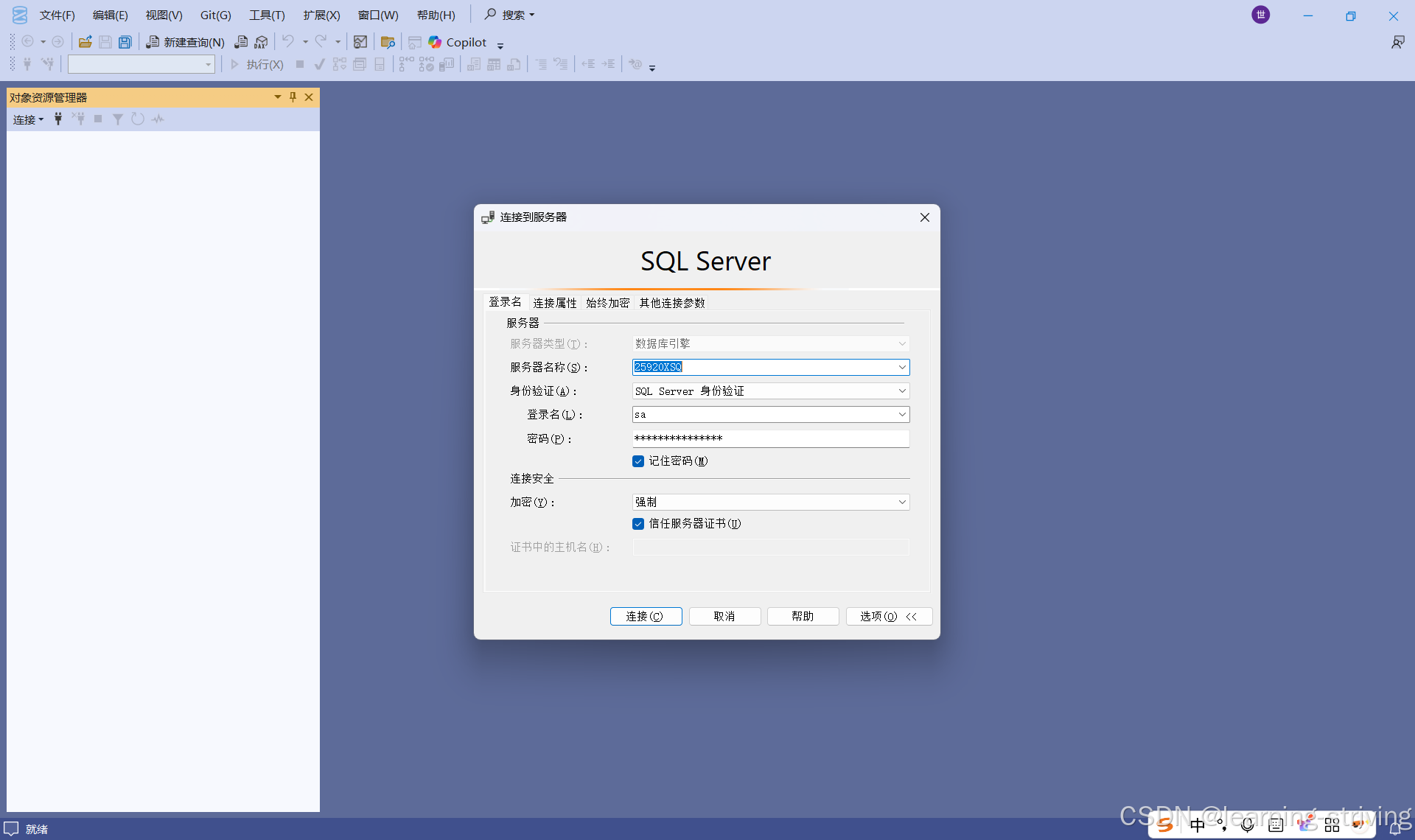Image resolution: width=1415 pixels, height=840 pixels.
Task: Switch to the 其他连接参数 tab
Action: [x=672, y=303]
